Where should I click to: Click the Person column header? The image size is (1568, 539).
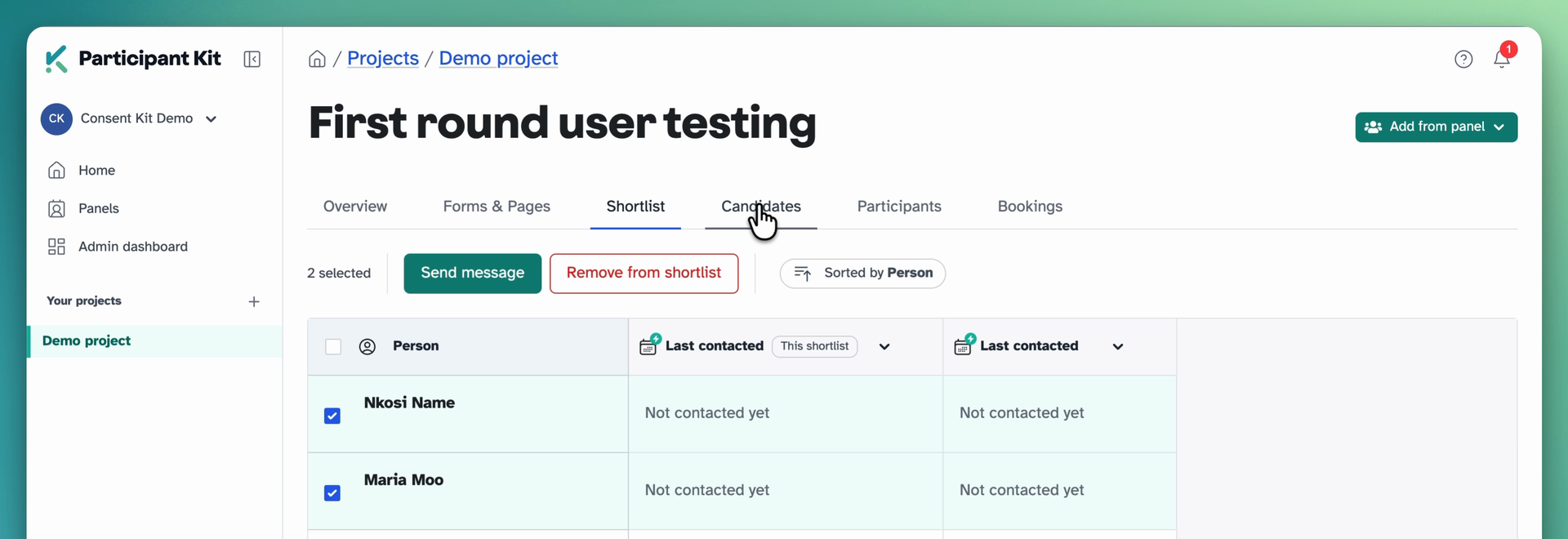pos(468,346)
